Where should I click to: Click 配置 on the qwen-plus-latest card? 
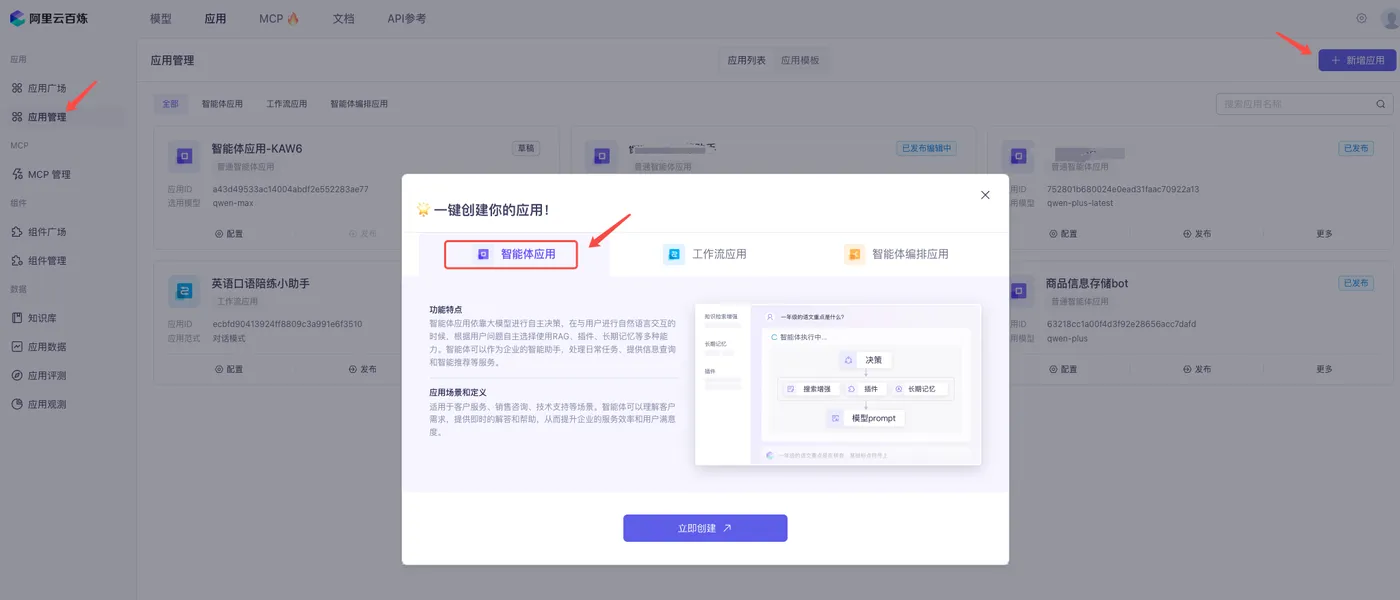tap(1063, 233)
